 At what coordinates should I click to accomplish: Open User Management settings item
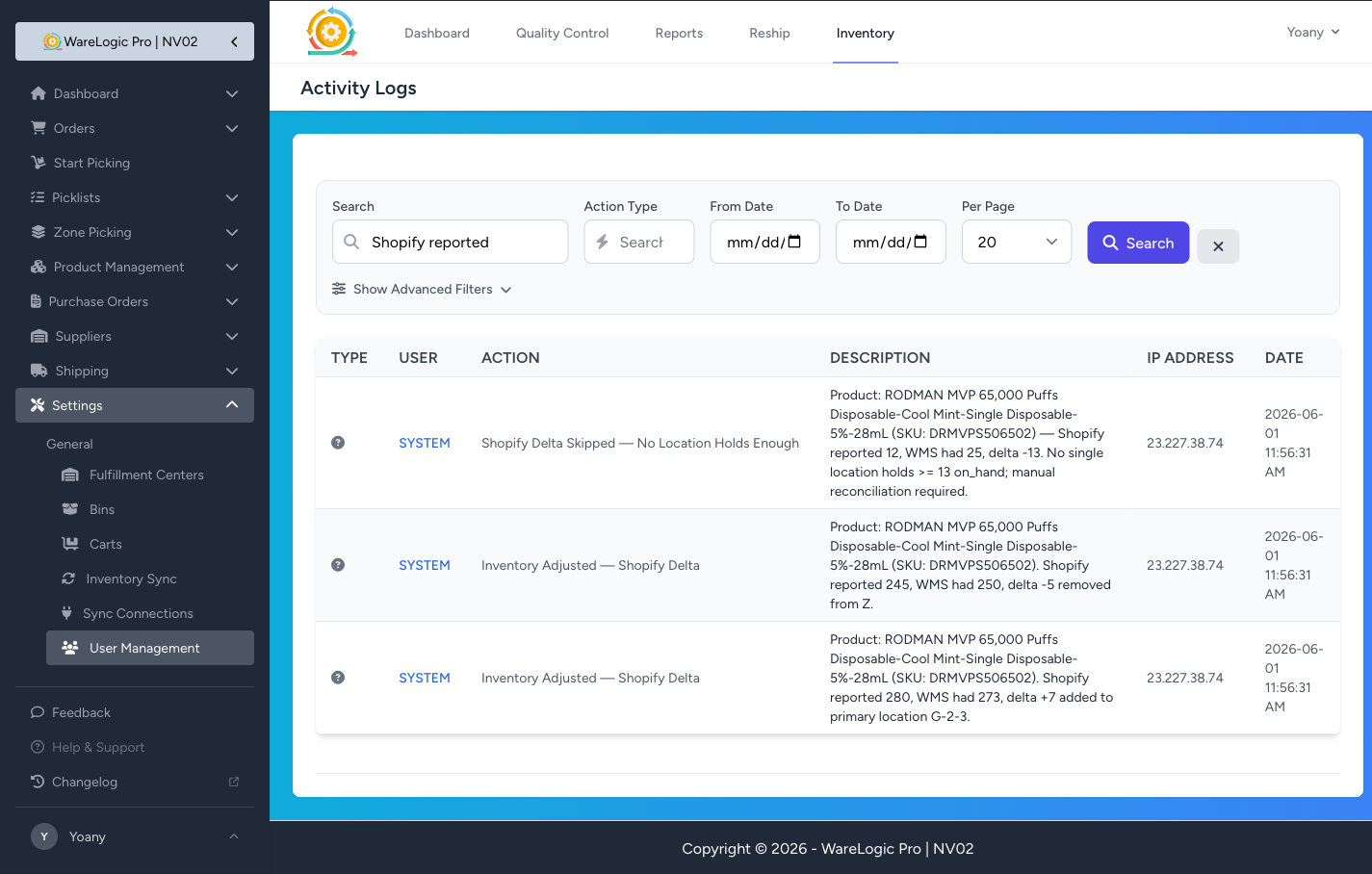tap(150, 648)
